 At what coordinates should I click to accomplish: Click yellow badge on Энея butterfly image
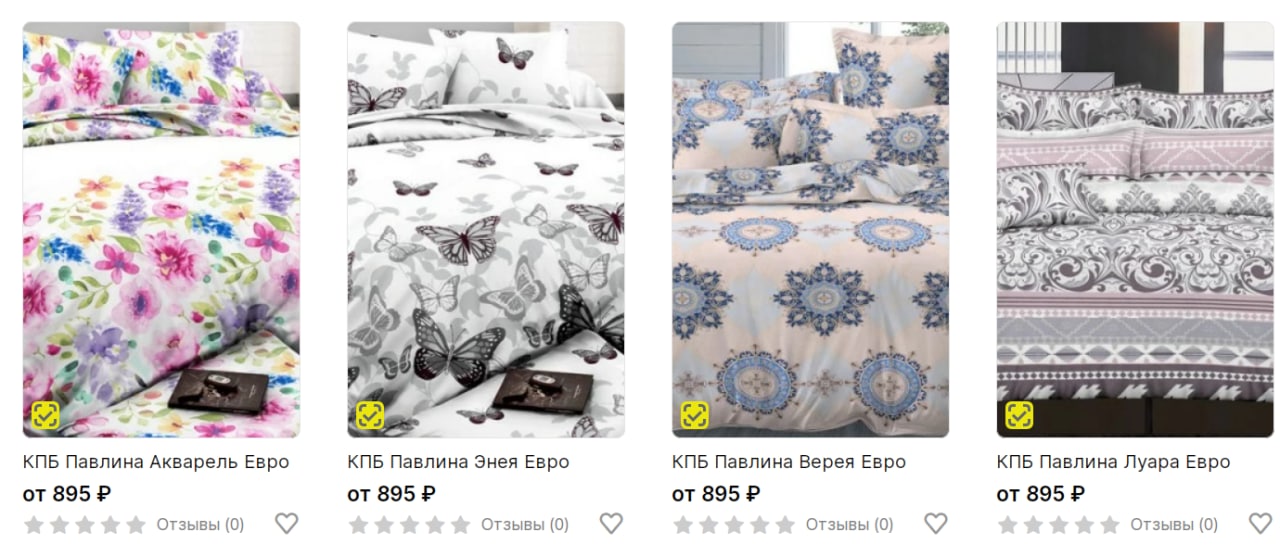[370, 415]
